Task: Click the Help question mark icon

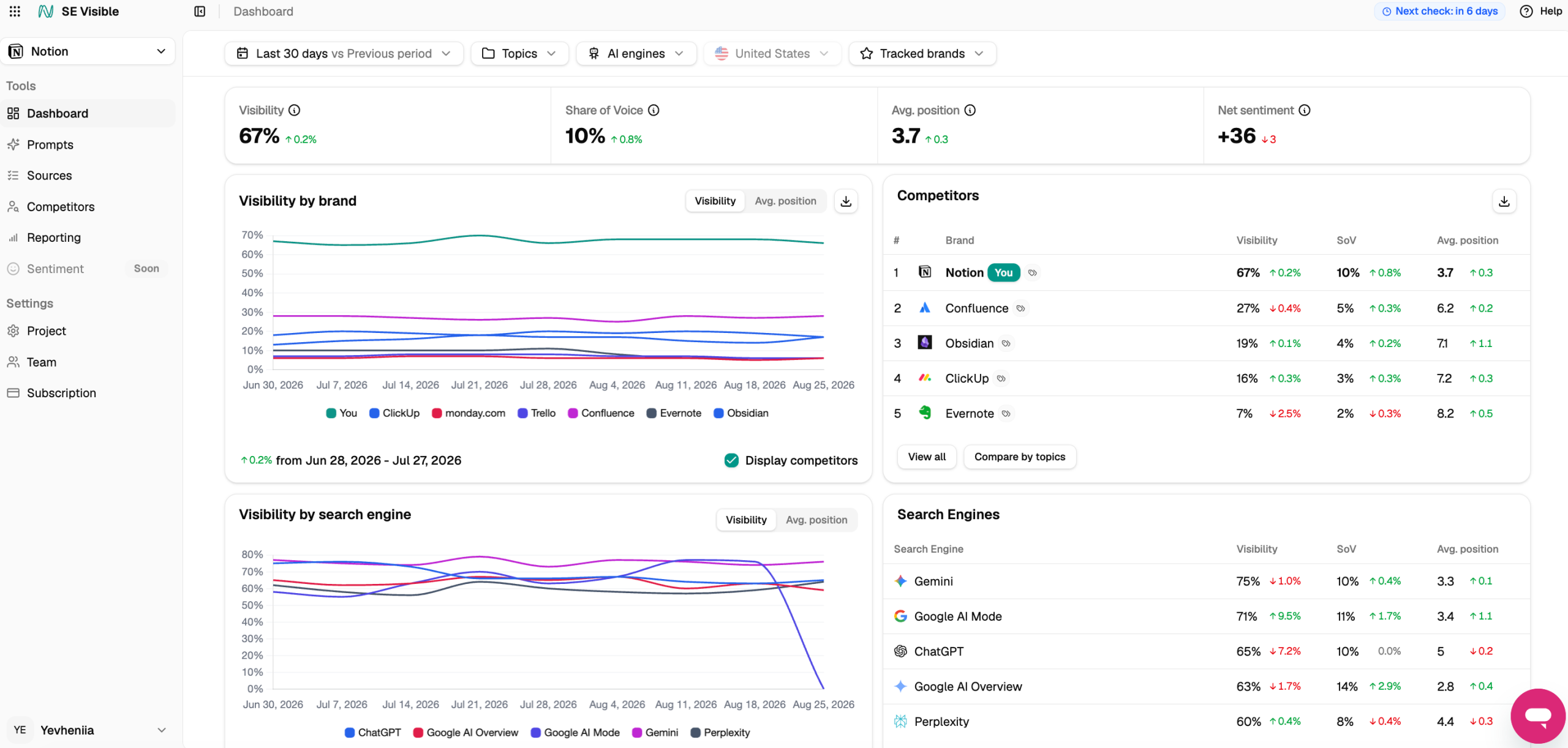Action: [1526, 11]
